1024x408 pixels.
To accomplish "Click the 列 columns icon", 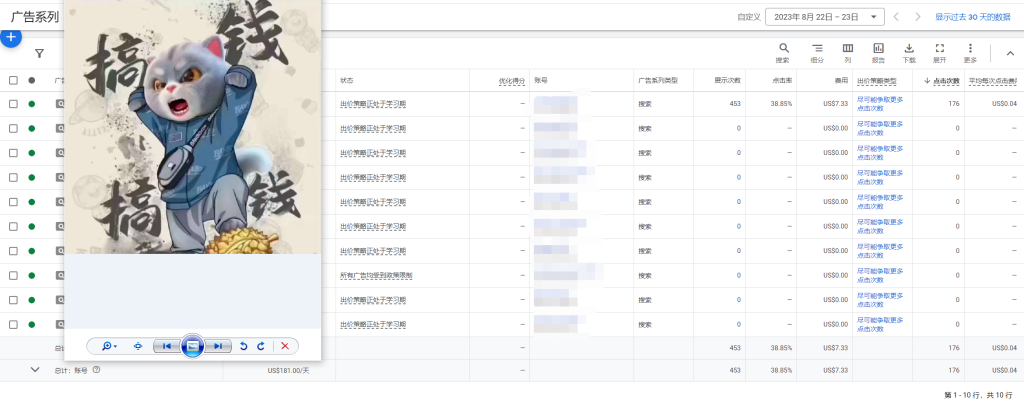I will click(848, 48).
